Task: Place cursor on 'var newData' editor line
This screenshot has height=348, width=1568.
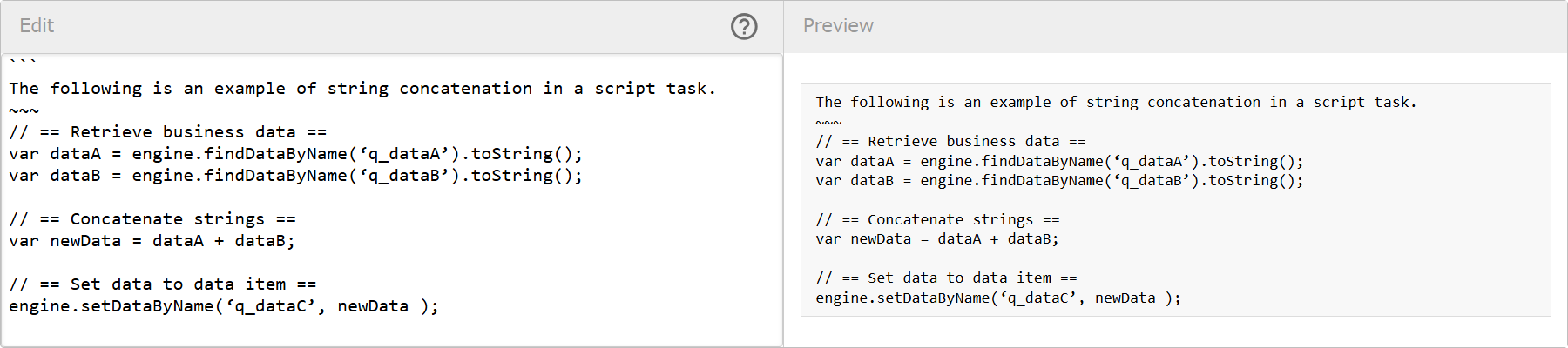Action: (152, 241)
